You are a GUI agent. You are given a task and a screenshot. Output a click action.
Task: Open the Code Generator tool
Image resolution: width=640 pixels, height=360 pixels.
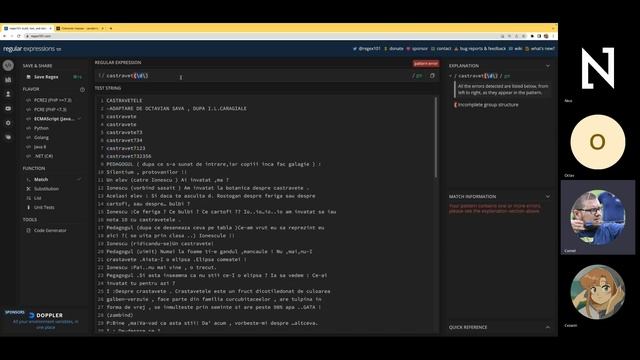coord(46,230)
